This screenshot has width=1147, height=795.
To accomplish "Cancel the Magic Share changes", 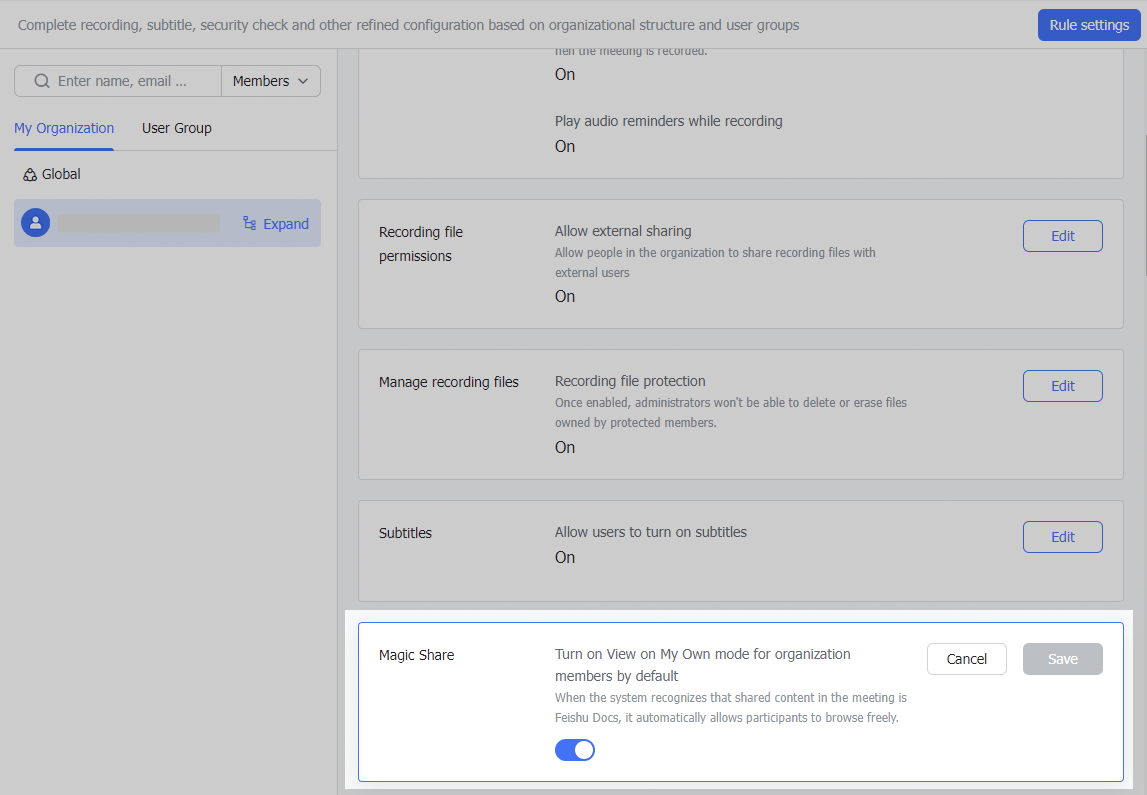I will pyautogui.click(x=966, y=659).
